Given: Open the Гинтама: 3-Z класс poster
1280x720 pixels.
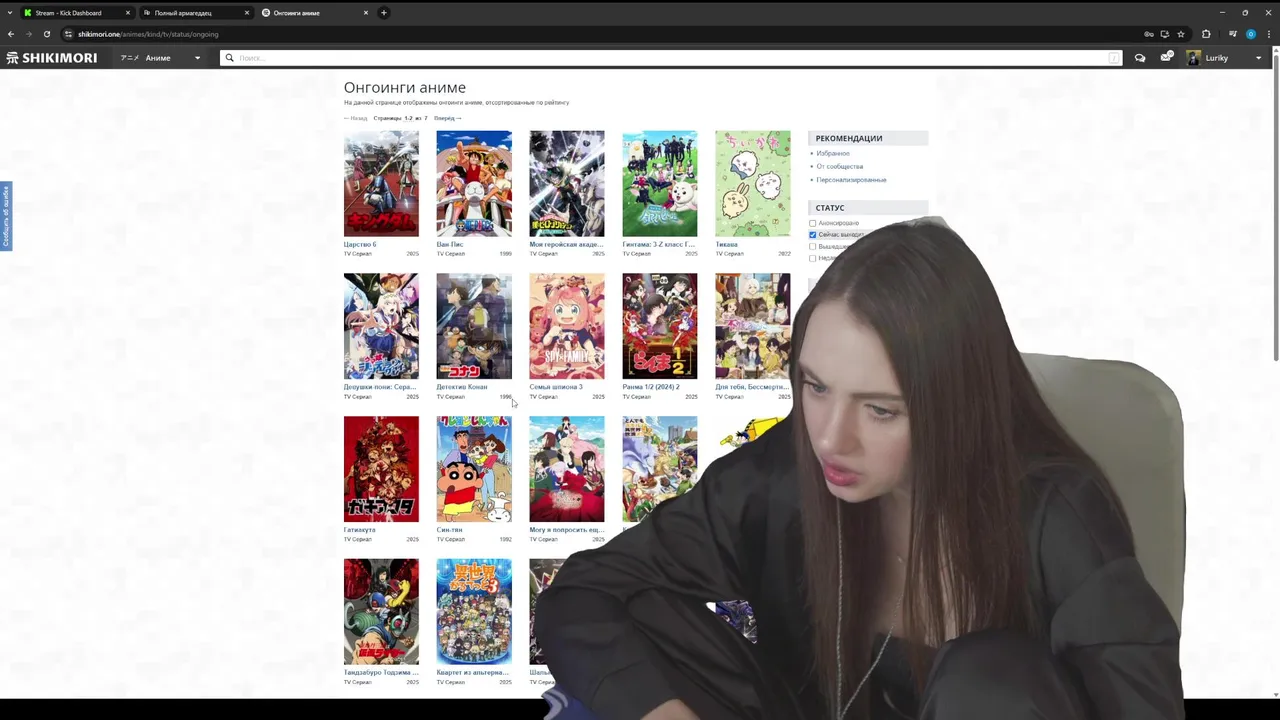Looking at the screenshot, I should tap(660, 183).
